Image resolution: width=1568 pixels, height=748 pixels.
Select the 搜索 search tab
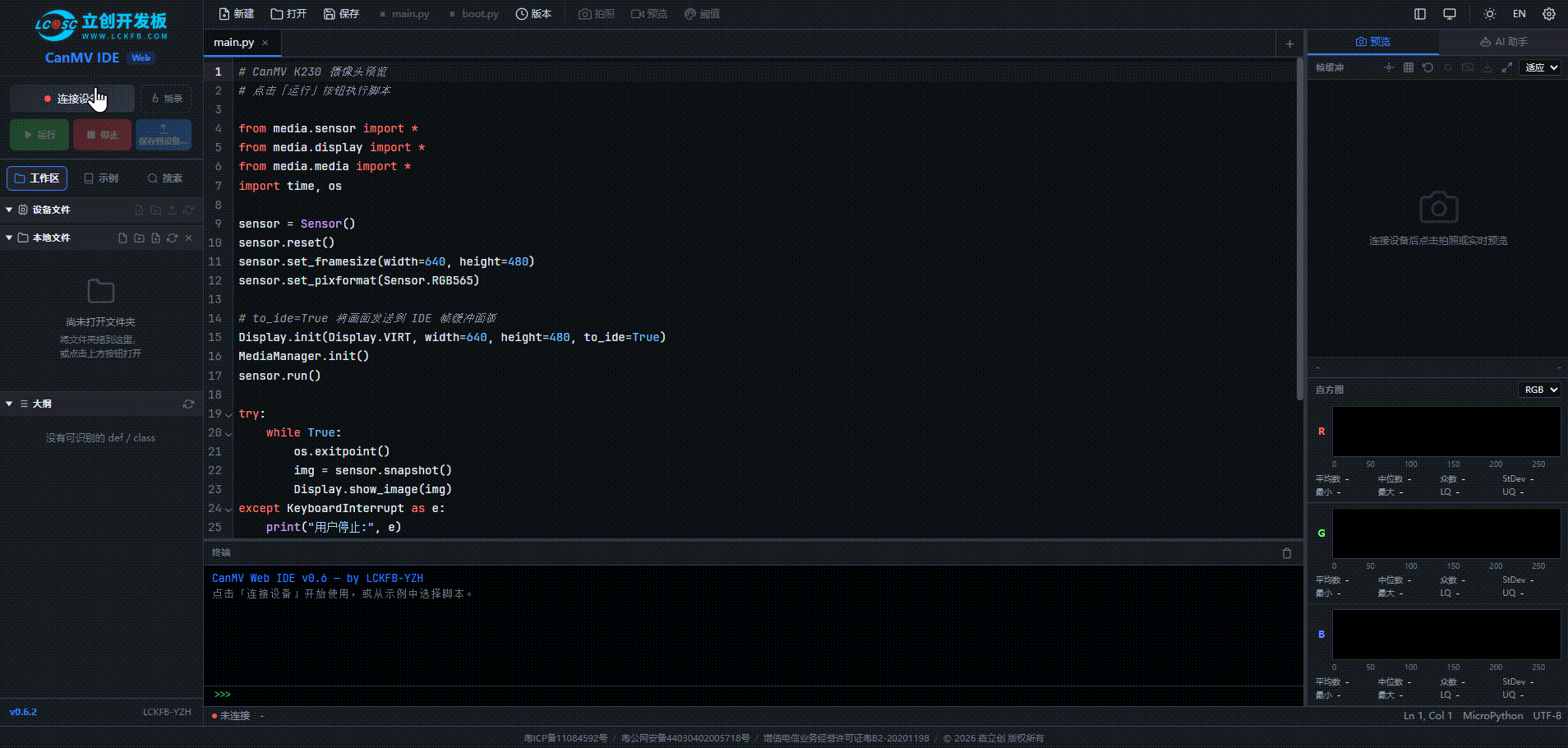point(165,178)
